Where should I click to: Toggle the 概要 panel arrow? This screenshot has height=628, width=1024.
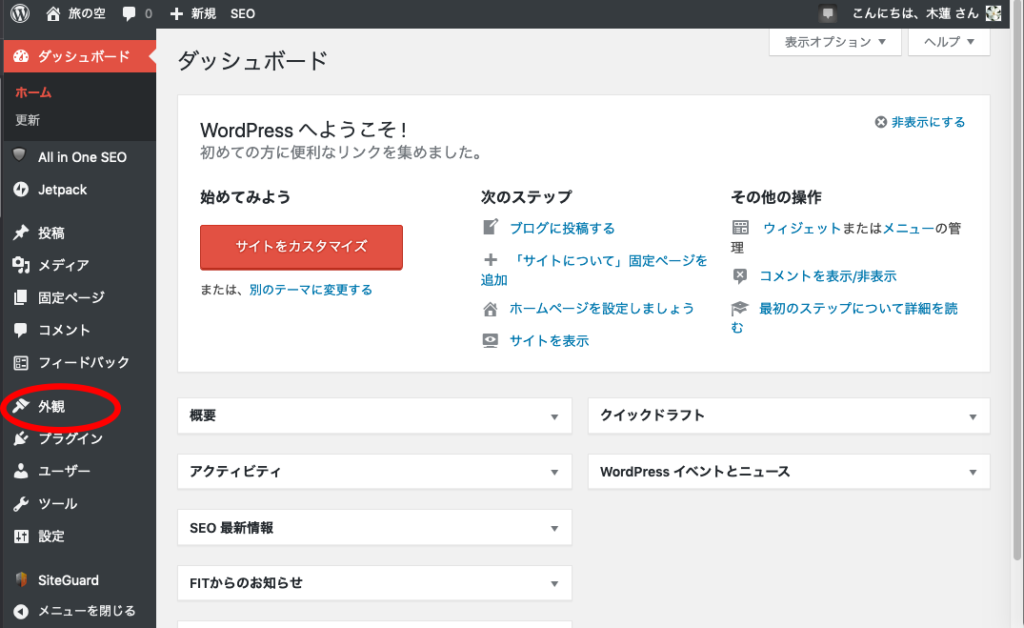pos(553,416)
